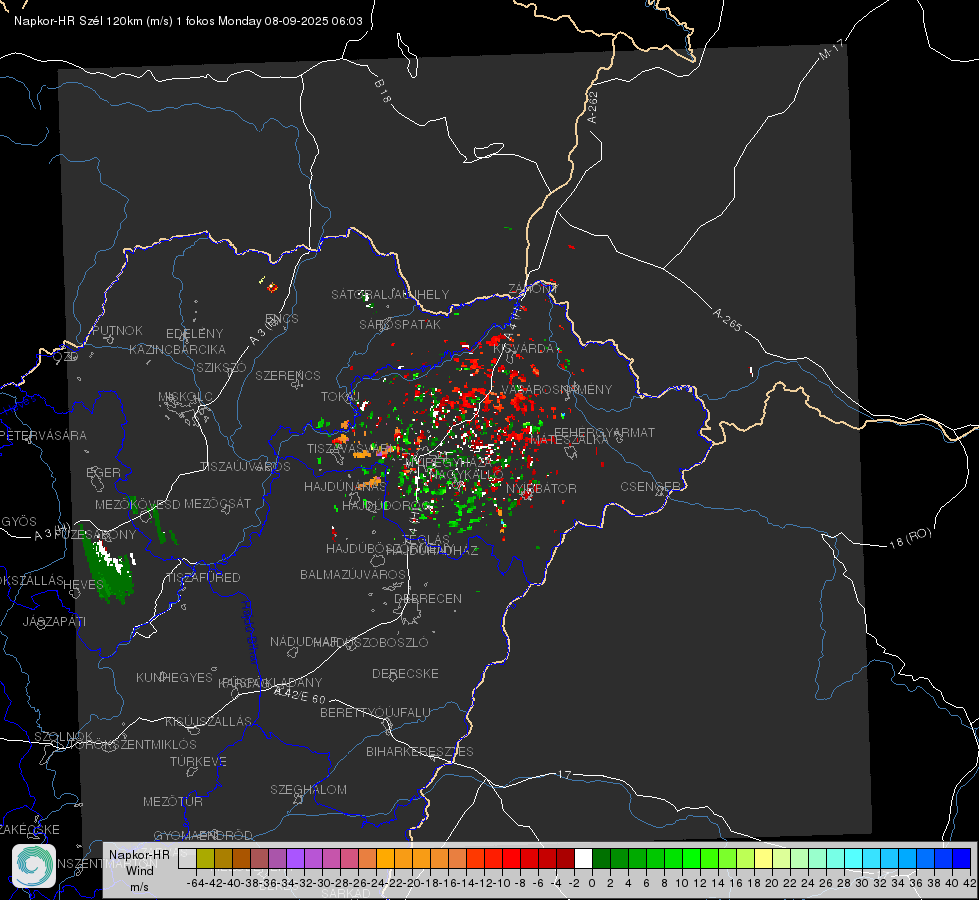Click the TÚRKEVE town label
This screenshot has height=900, width=979.
click(x=198, y=761)
